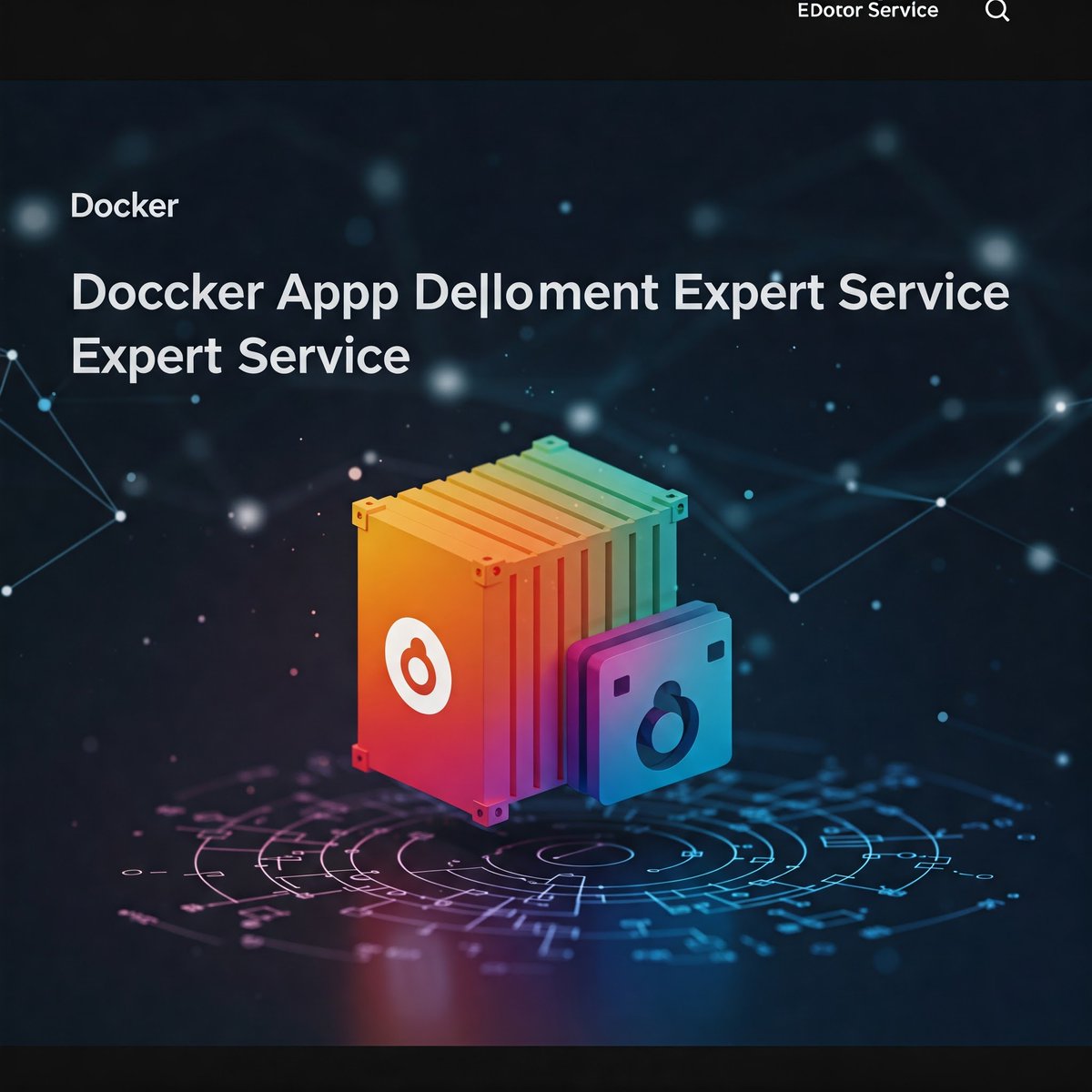Click the blue camera-like tile graphic
1092x1092 pixels.
(x=649, y=703)
